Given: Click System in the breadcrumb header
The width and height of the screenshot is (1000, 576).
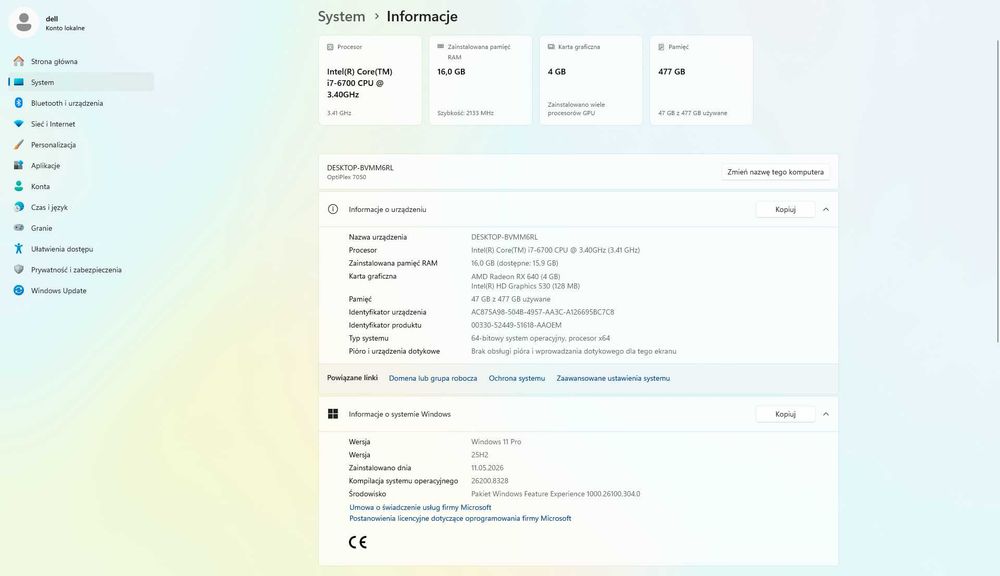Looking at the screenshot, I should [x=341, y=17].
